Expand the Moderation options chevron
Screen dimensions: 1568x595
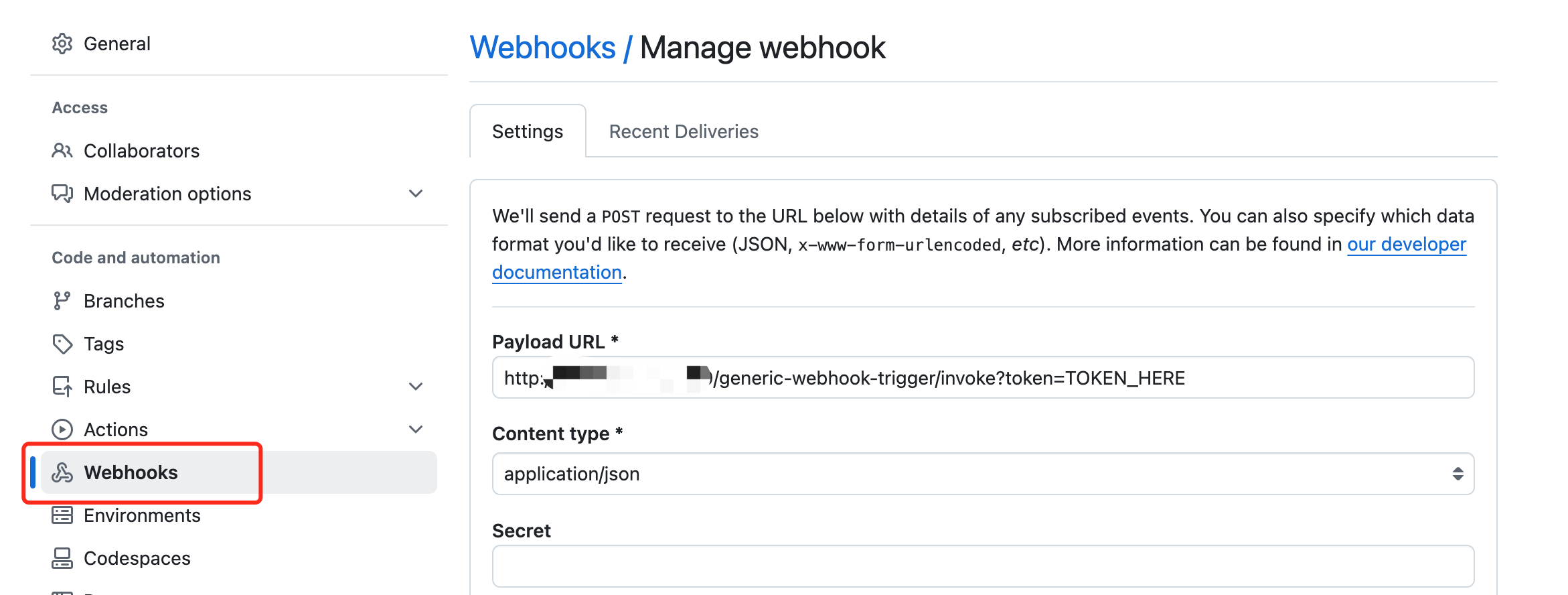[x=416, y=194]
